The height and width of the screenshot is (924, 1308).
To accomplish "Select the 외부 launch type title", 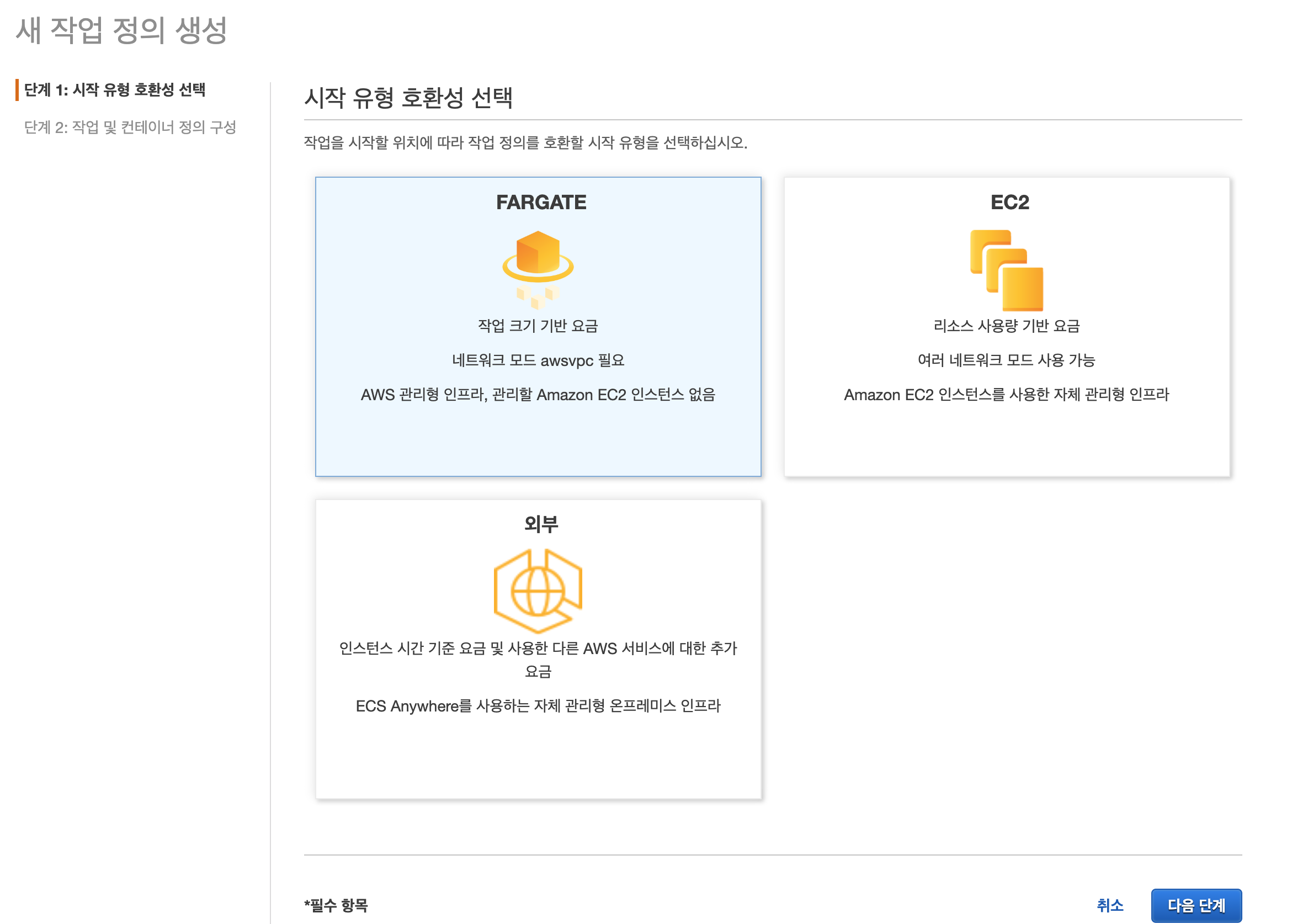I will (541, 523).
